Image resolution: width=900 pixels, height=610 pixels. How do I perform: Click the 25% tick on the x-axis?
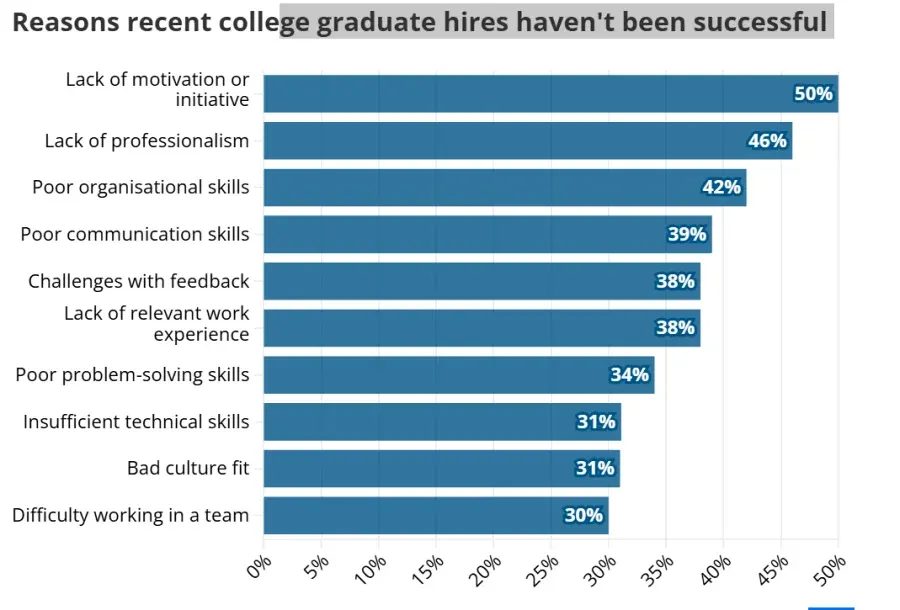542,569
